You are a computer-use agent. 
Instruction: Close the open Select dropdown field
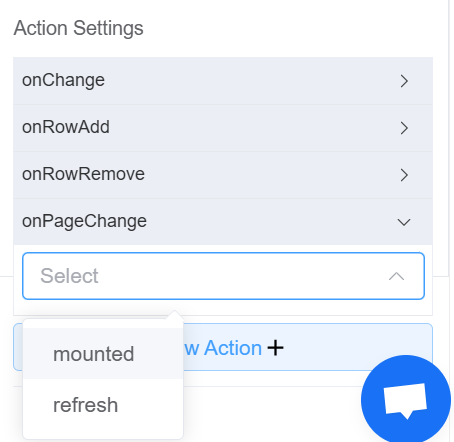pyautogui.click(x=223, y=276)
